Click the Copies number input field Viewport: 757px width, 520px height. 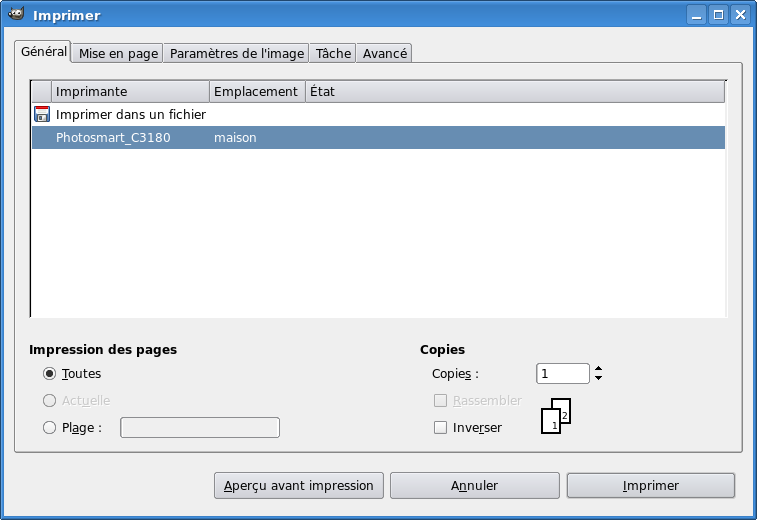562,373
